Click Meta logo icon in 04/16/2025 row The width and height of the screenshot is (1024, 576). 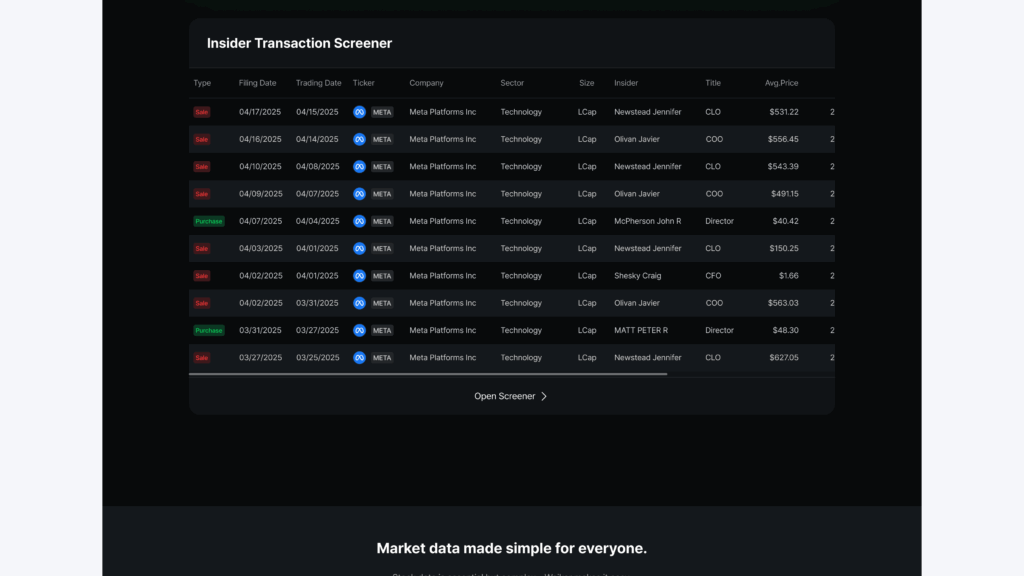pos(359,139)
